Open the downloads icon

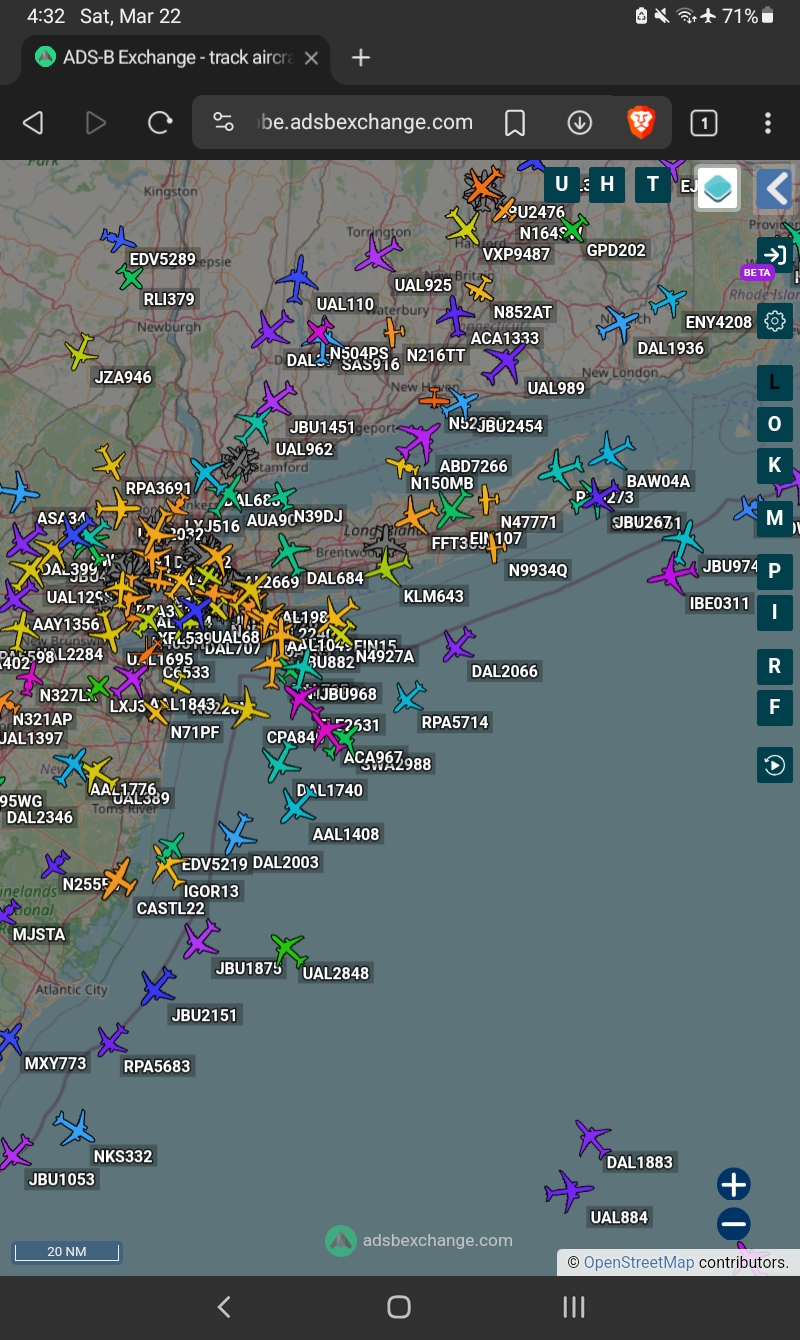pyautogui.click(x=580, y=122)
